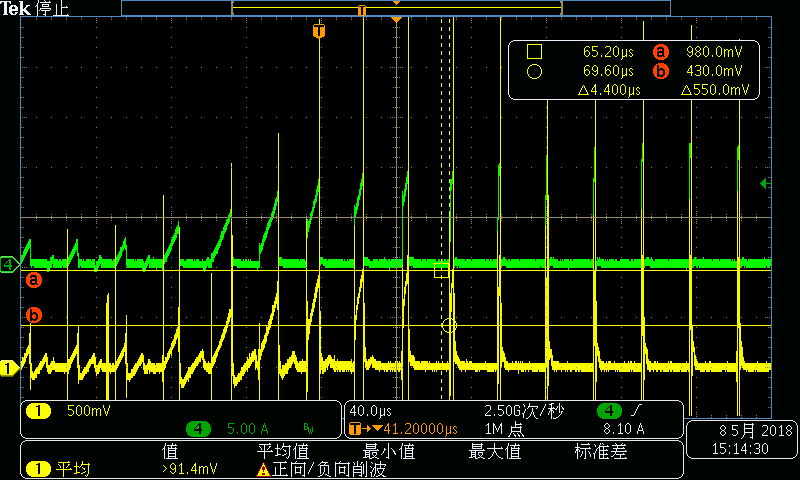Click the 40.0µs timebase value

[370, 411]
